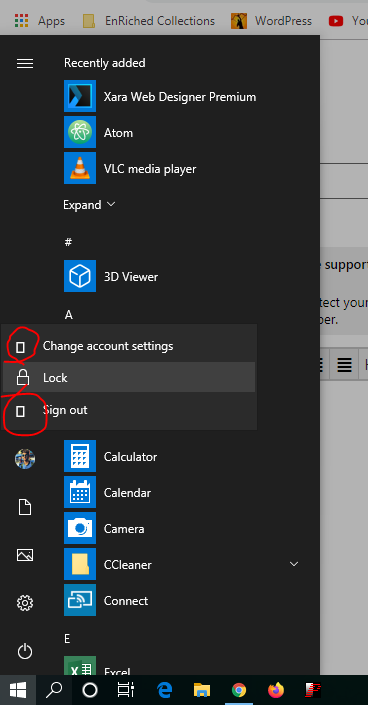Expand the Recently added list
Image resolution: width=368 pixels, height=705 pixels.
tap(89, 205)
